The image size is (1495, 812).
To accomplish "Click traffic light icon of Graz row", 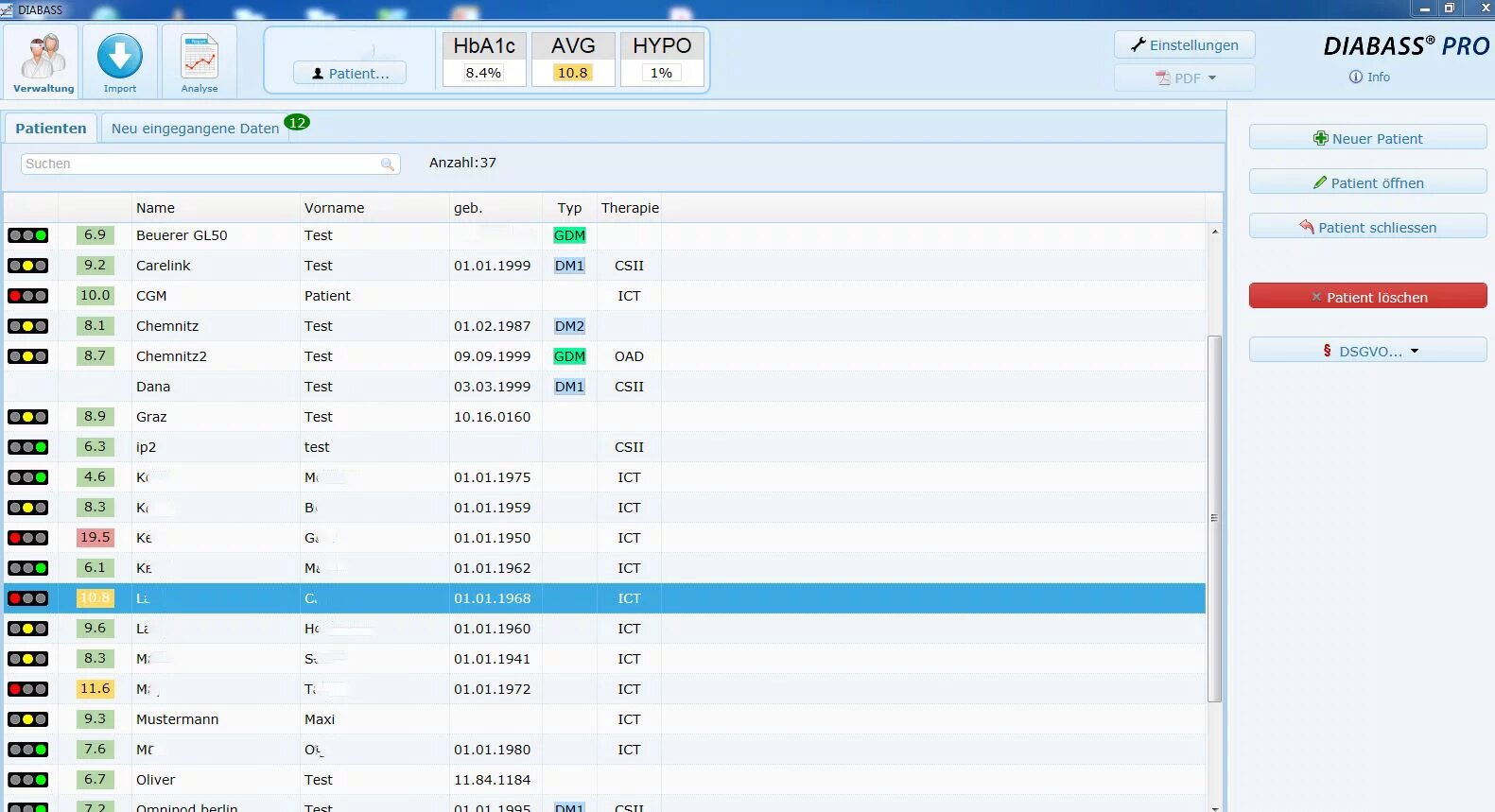I will pos(27,417).
